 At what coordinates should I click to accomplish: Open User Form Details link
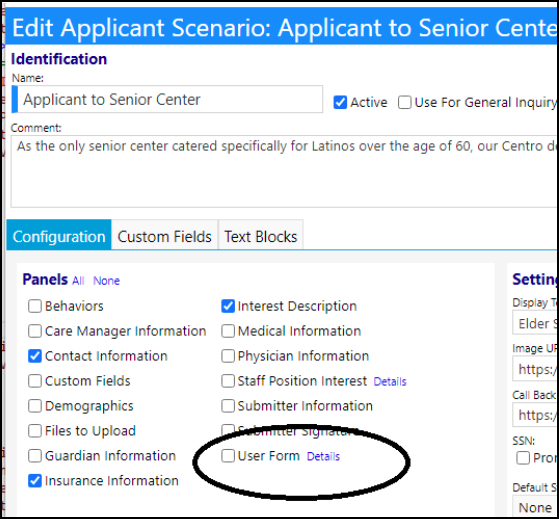click(x=323, y=457)
